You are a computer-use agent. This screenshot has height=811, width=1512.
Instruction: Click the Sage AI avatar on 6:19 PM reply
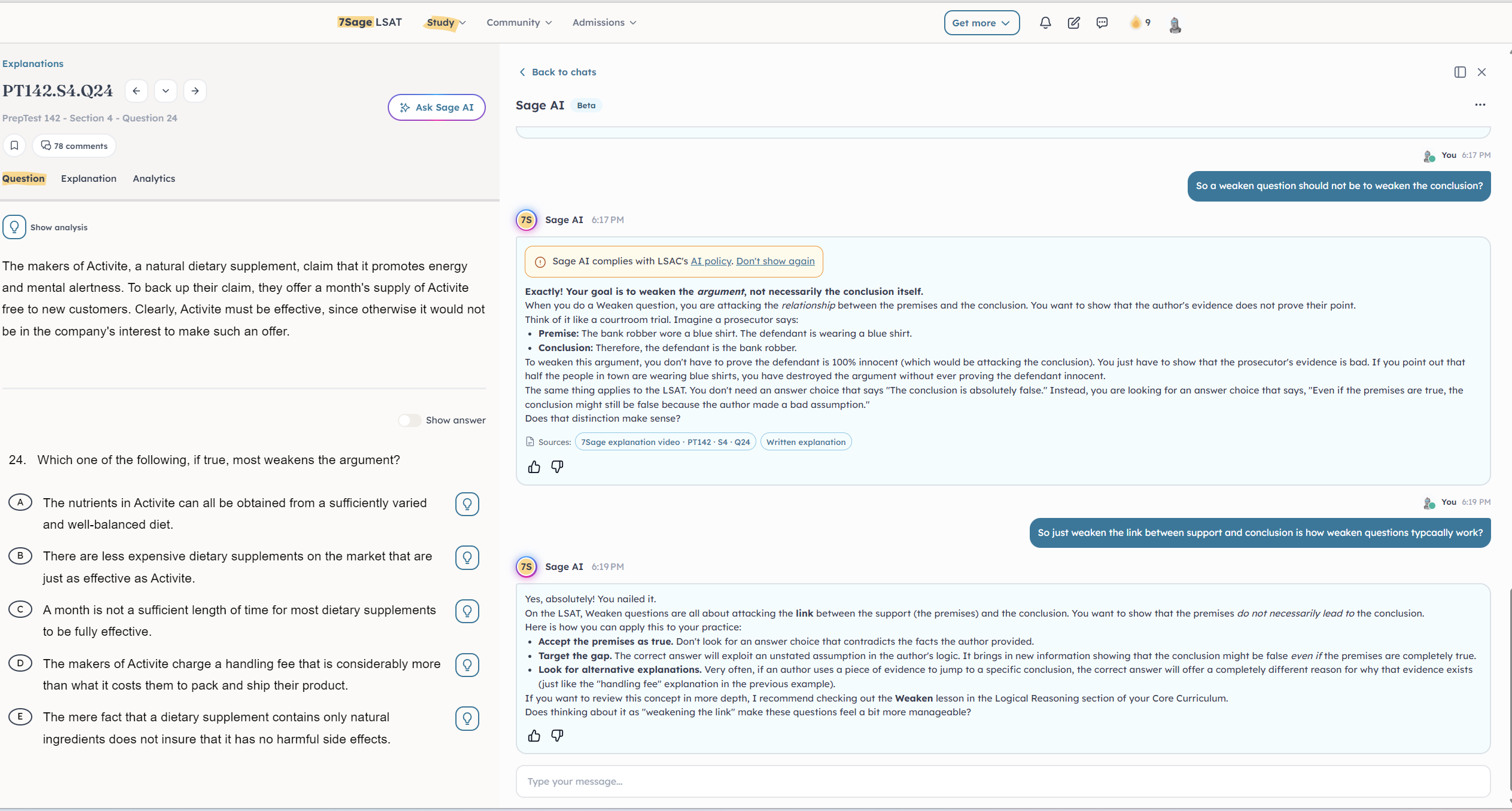point(527,566)
